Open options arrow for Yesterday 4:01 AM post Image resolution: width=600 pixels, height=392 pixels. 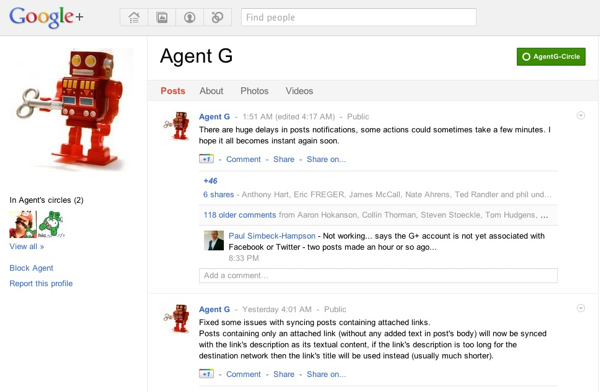(580, 308)
